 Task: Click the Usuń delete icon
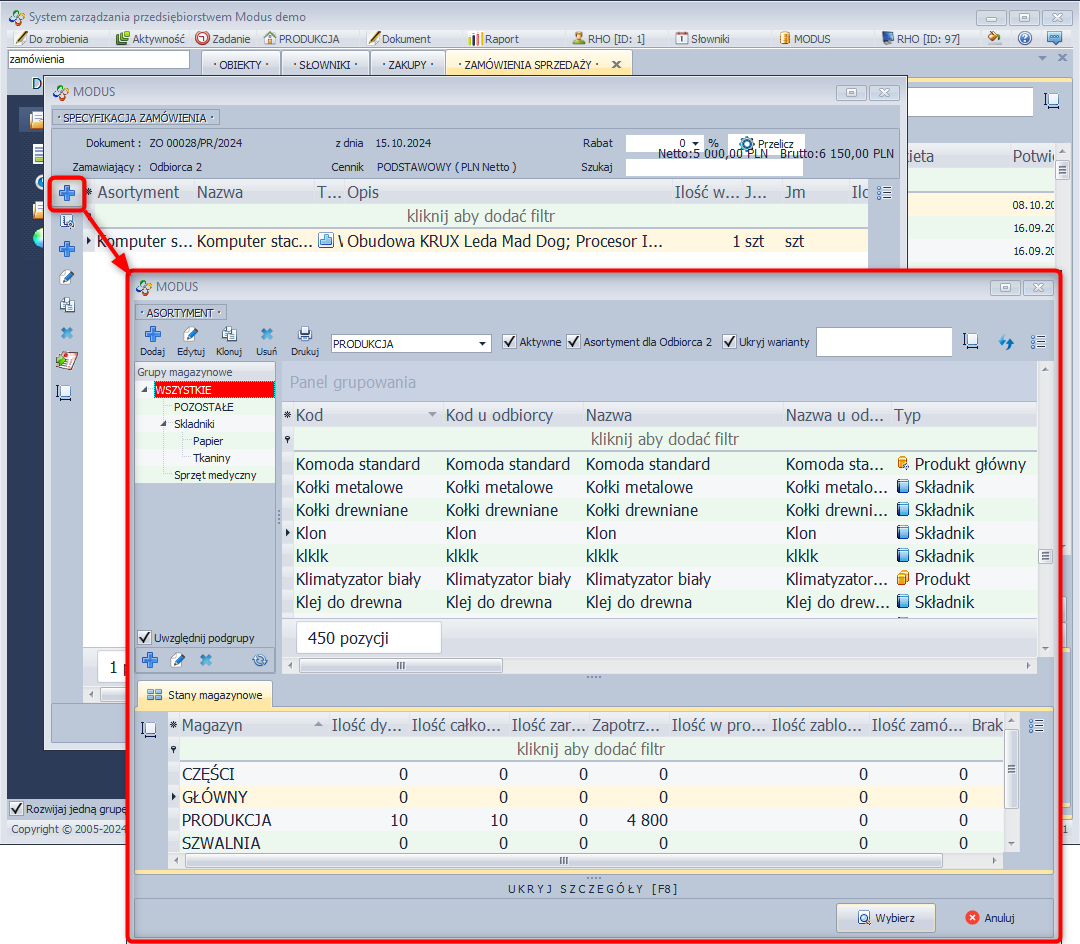[x=266, y=336]
